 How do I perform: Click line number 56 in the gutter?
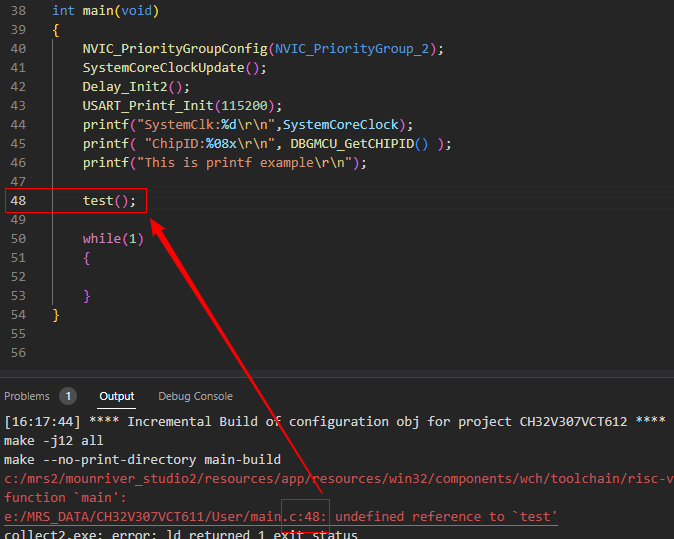coord(18,352)
